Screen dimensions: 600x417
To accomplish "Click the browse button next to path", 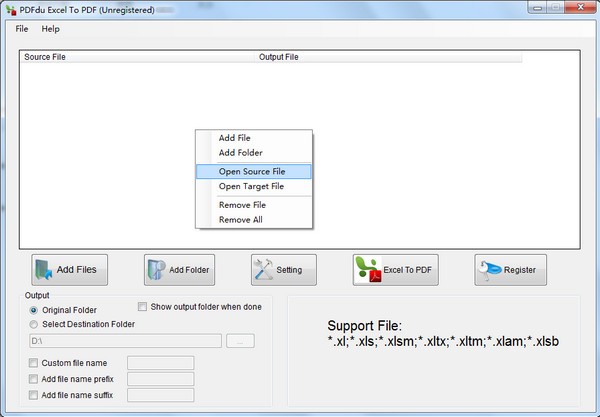I will [240, 342].
